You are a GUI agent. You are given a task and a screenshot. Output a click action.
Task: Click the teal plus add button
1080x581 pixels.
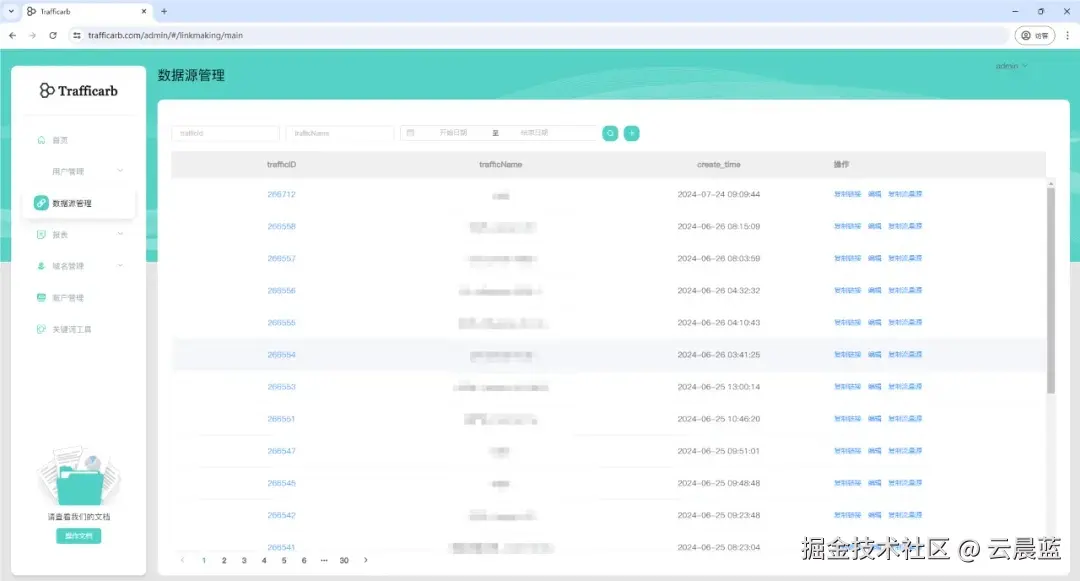click(x=632, y=133)
